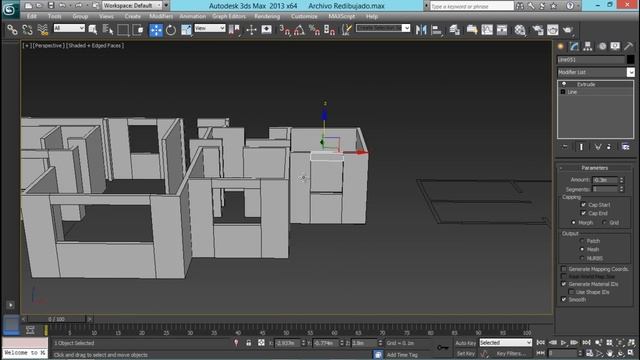Image resolution: width=640 pixels, height=360 pixels.
Task: Open the Select by Name dialog icon
Action: 108,30
